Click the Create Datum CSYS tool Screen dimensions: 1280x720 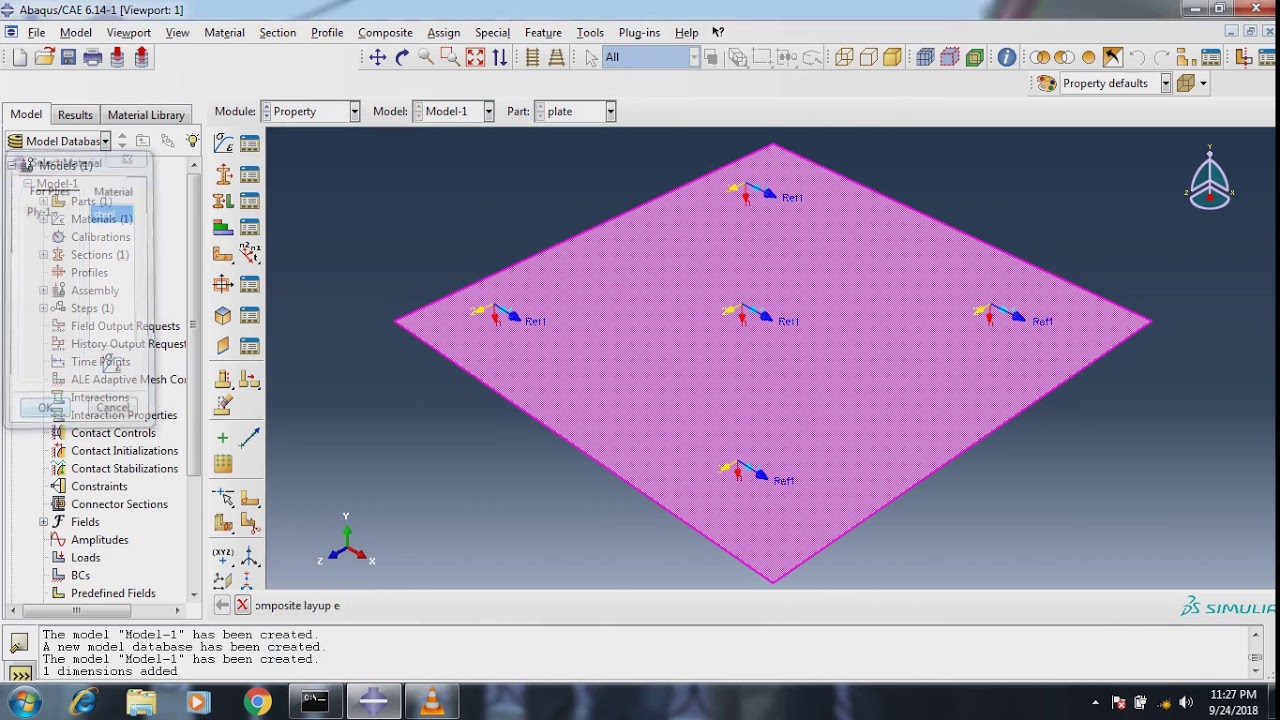click(249, 557)
